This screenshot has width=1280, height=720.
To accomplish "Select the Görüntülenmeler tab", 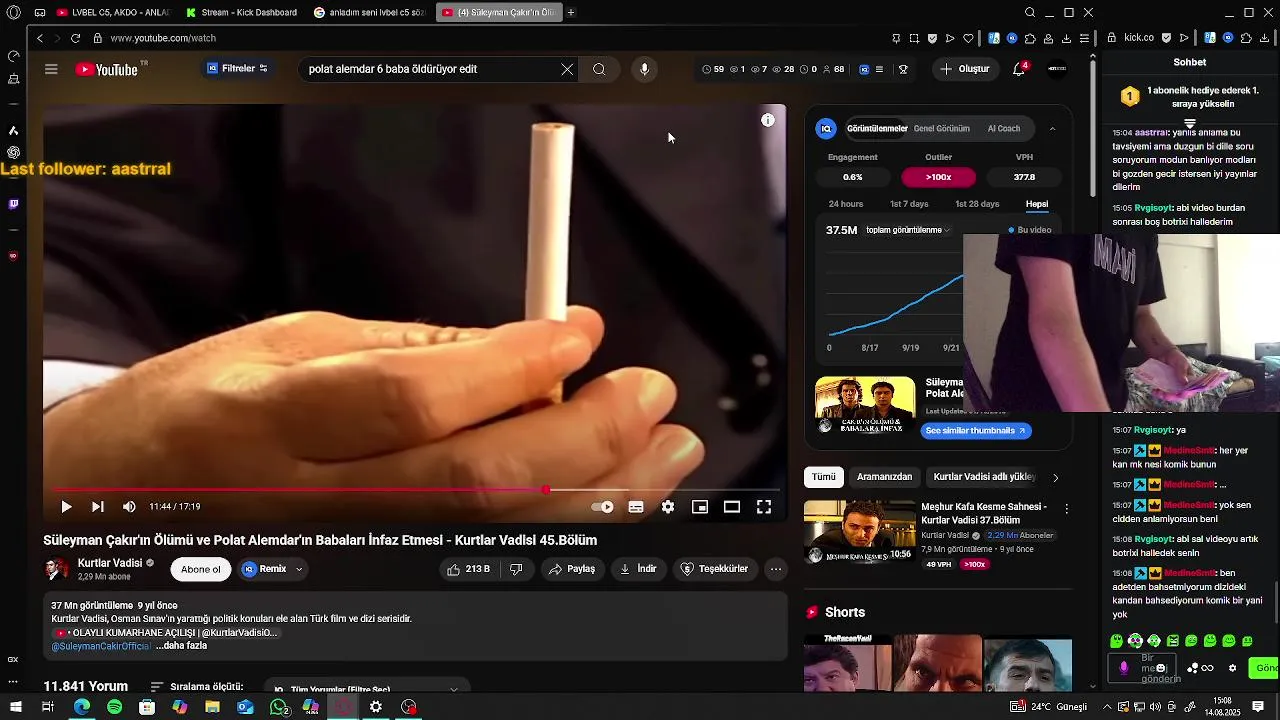I will pyautogui.click(x=877, y=129).
